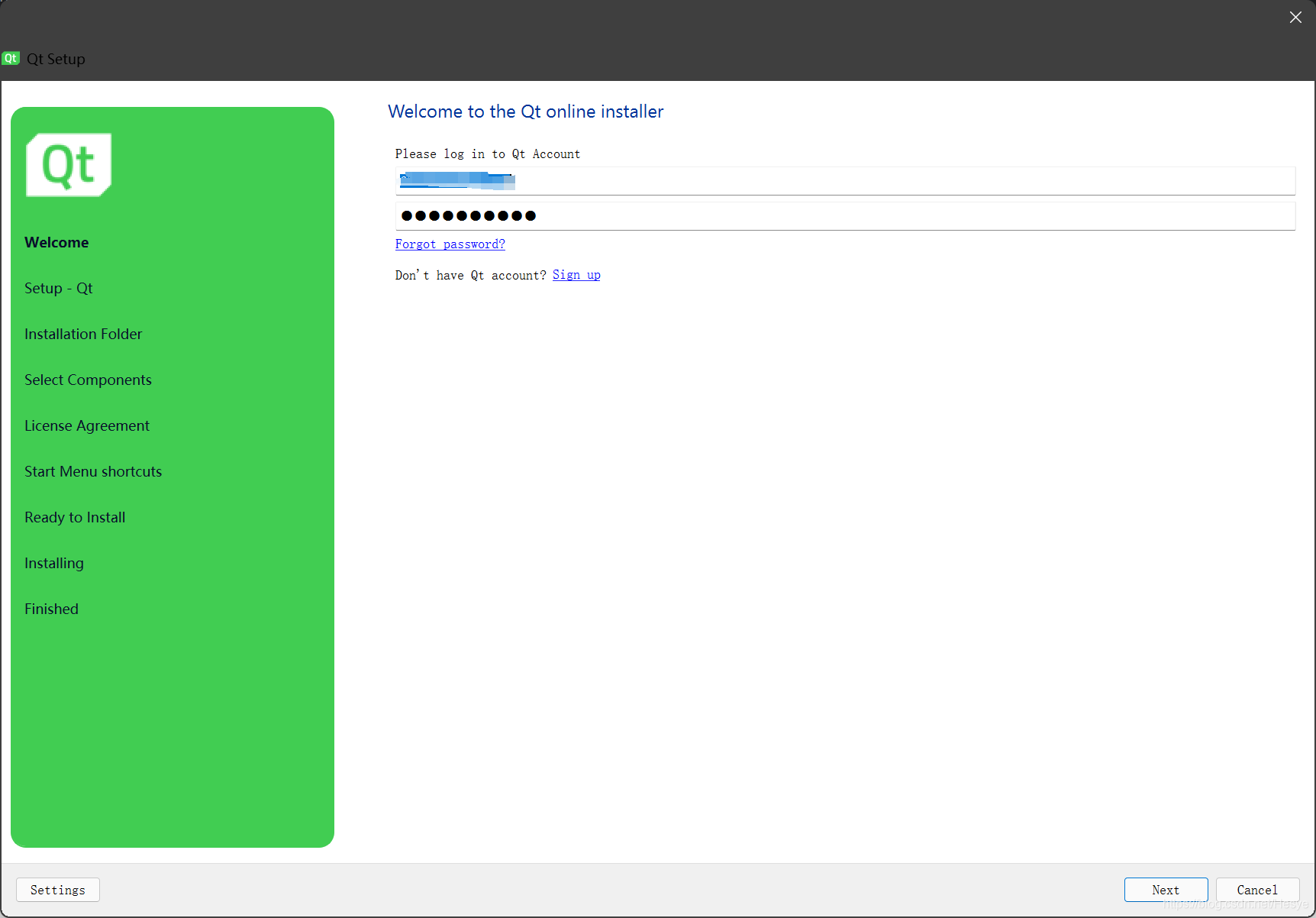The width and height of the screenshot is (1316, 918).
Task: Proceed with the Next button
Action: (x=1166, y=890)
